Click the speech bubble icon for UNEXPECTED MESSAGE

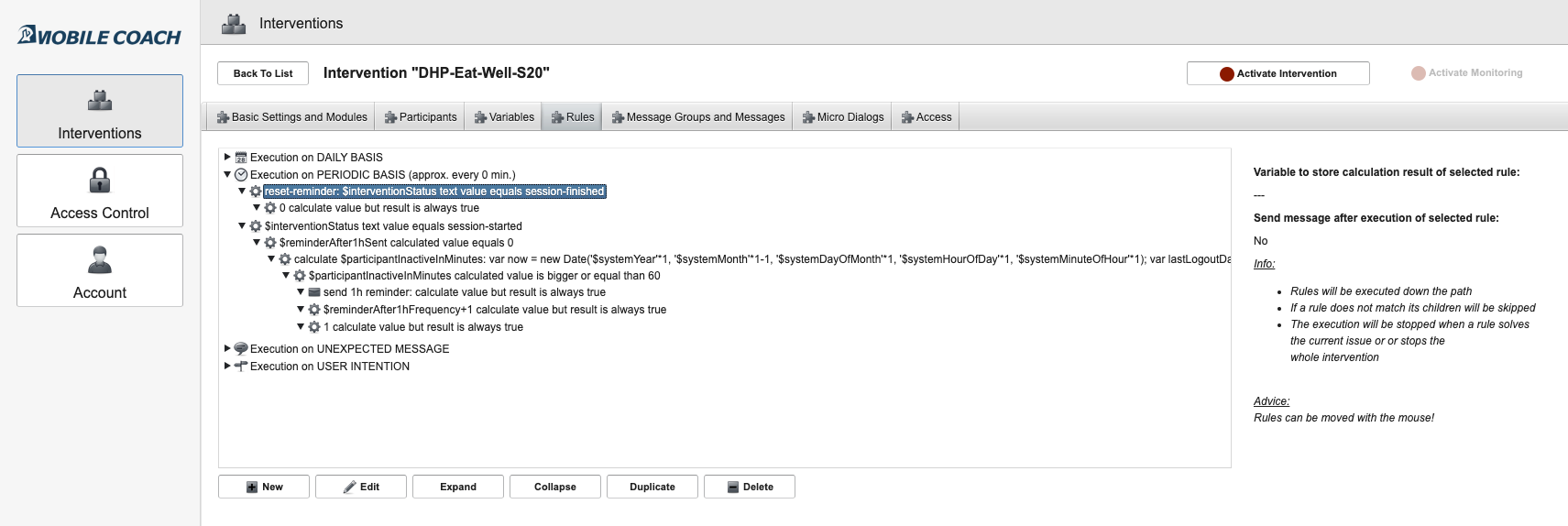[x=241, y=349]
